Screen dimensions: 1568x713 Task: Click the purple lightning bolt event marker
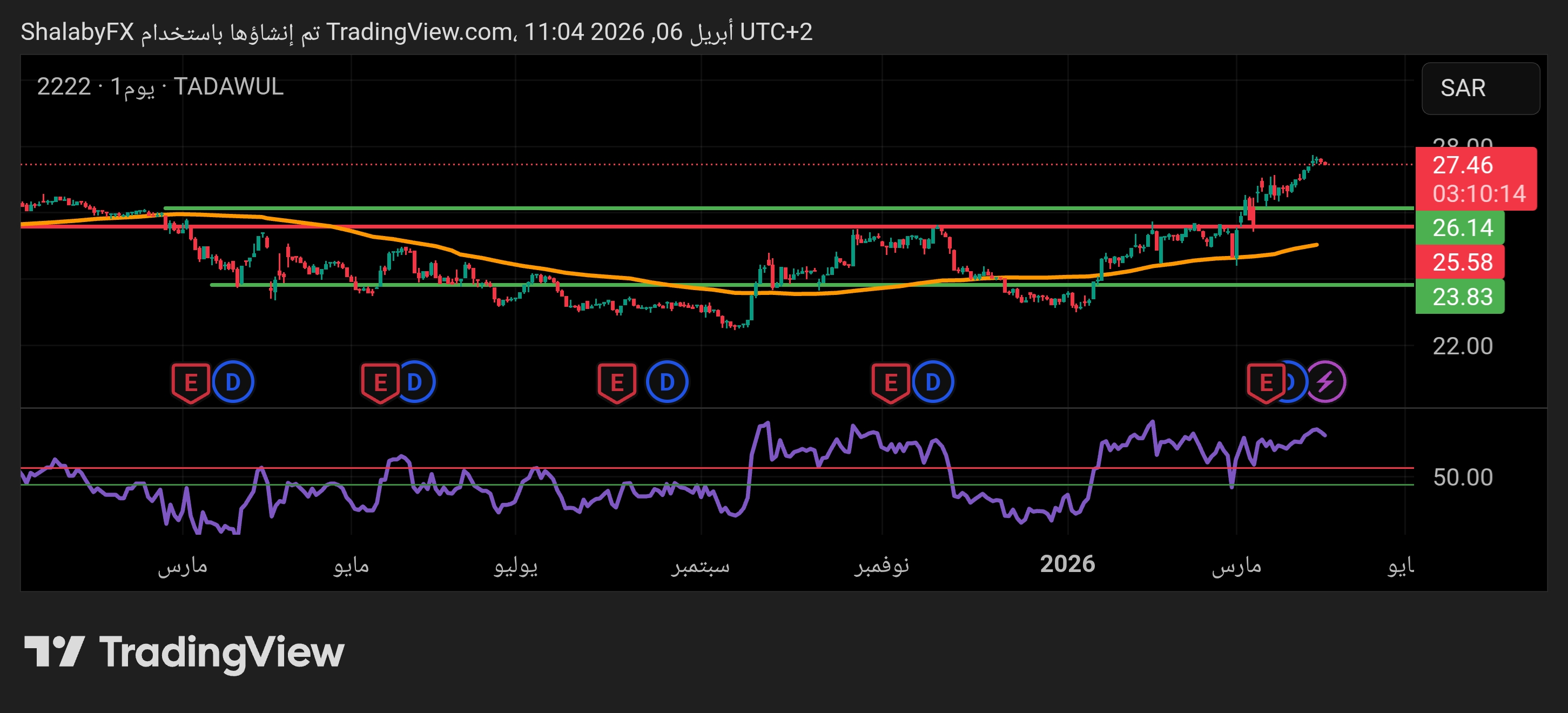tap(1327, 382)
